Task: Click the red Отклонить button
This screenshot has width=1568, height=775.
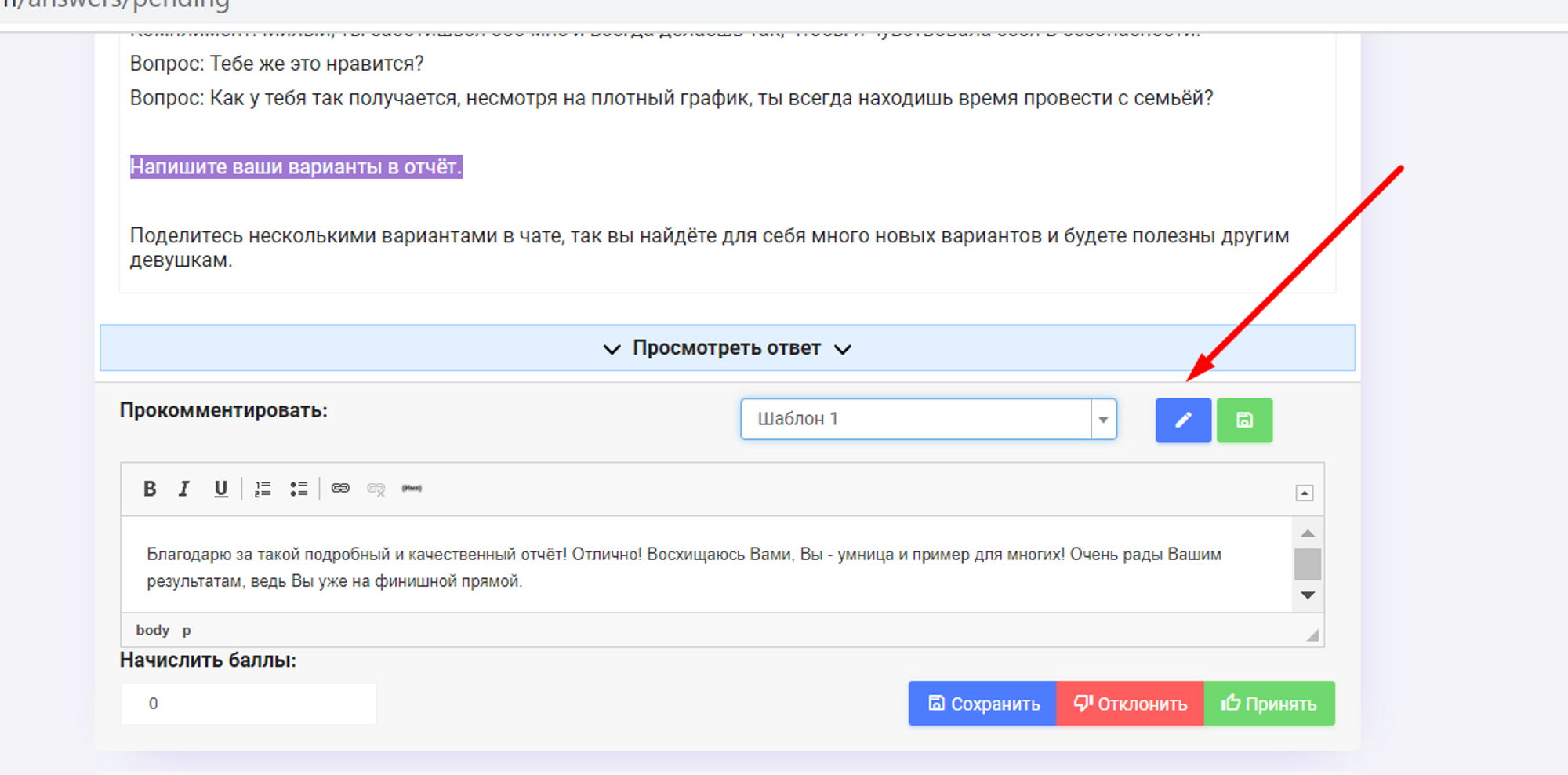Action: (x=1130, y=704)
